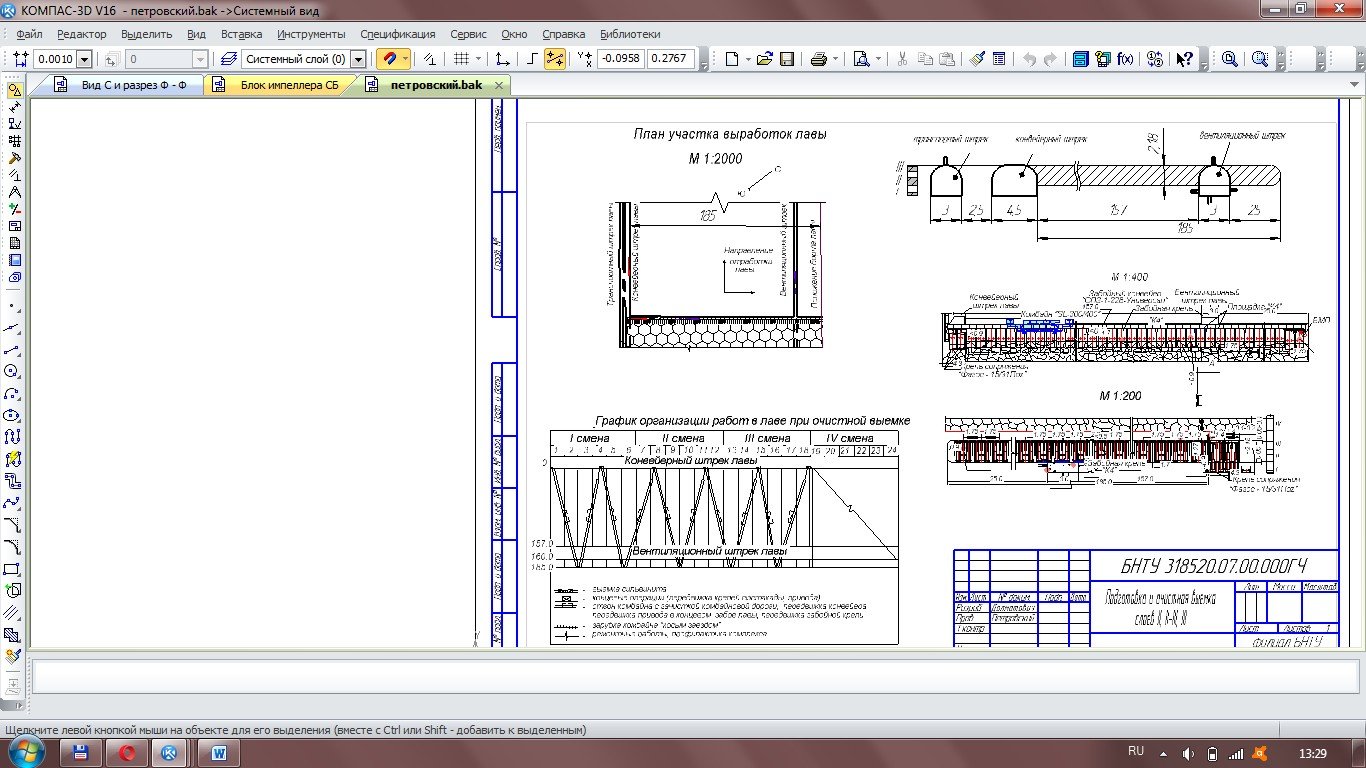This screenshot has width=1366, height=768.
Task: Open the Variables f(x) tool
Action: click(x=1125, y=59)
